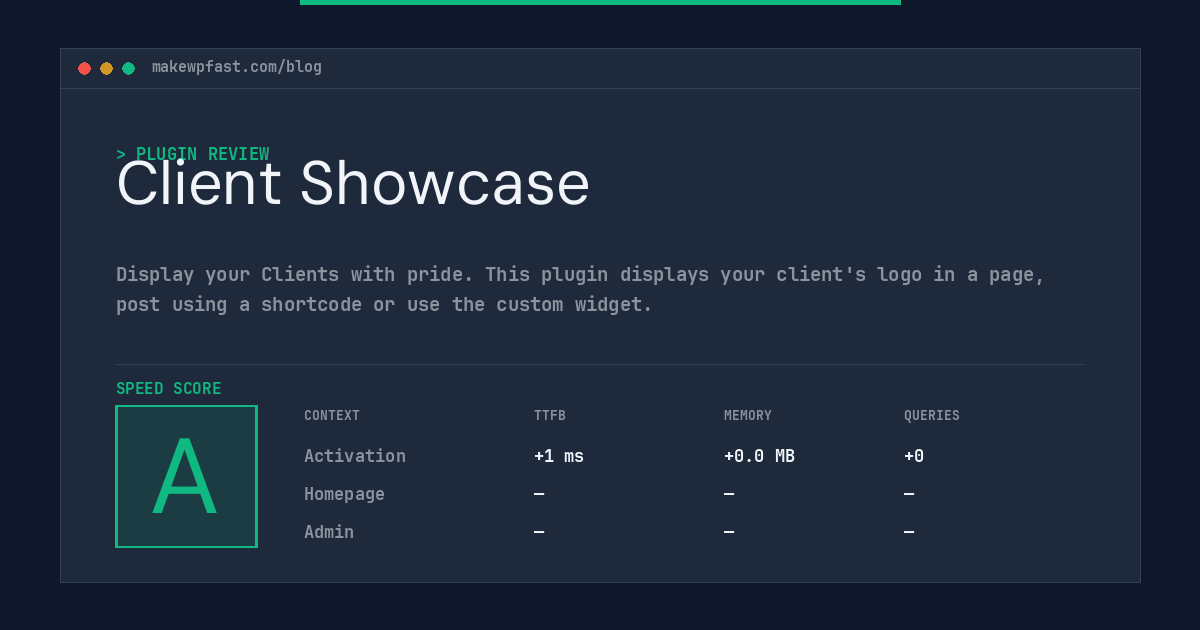Click the CONTEXT column header

[x=332, y=416]
